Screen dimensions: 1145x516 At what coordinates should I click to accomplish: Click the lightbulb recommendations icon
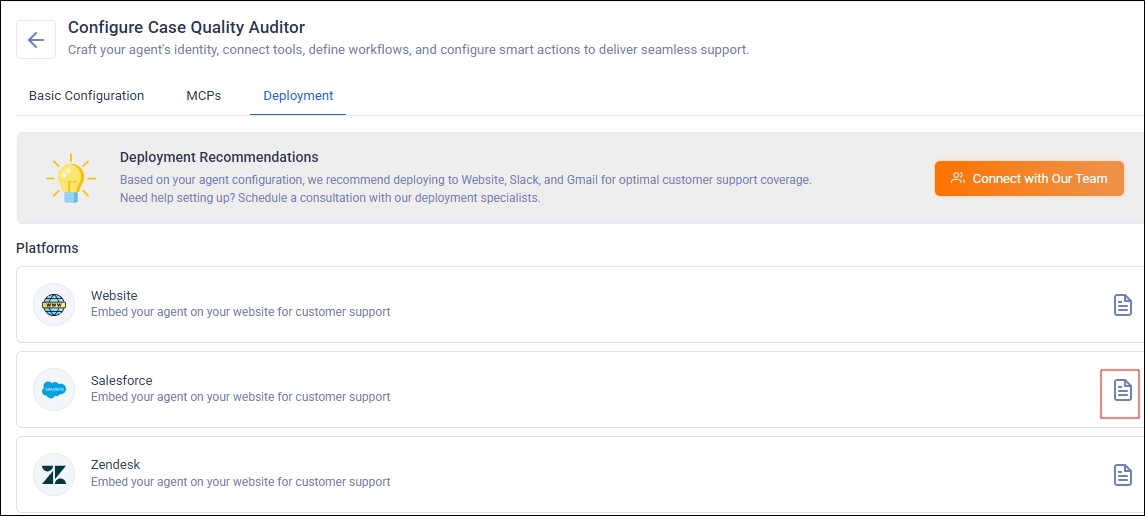[70, 178]
